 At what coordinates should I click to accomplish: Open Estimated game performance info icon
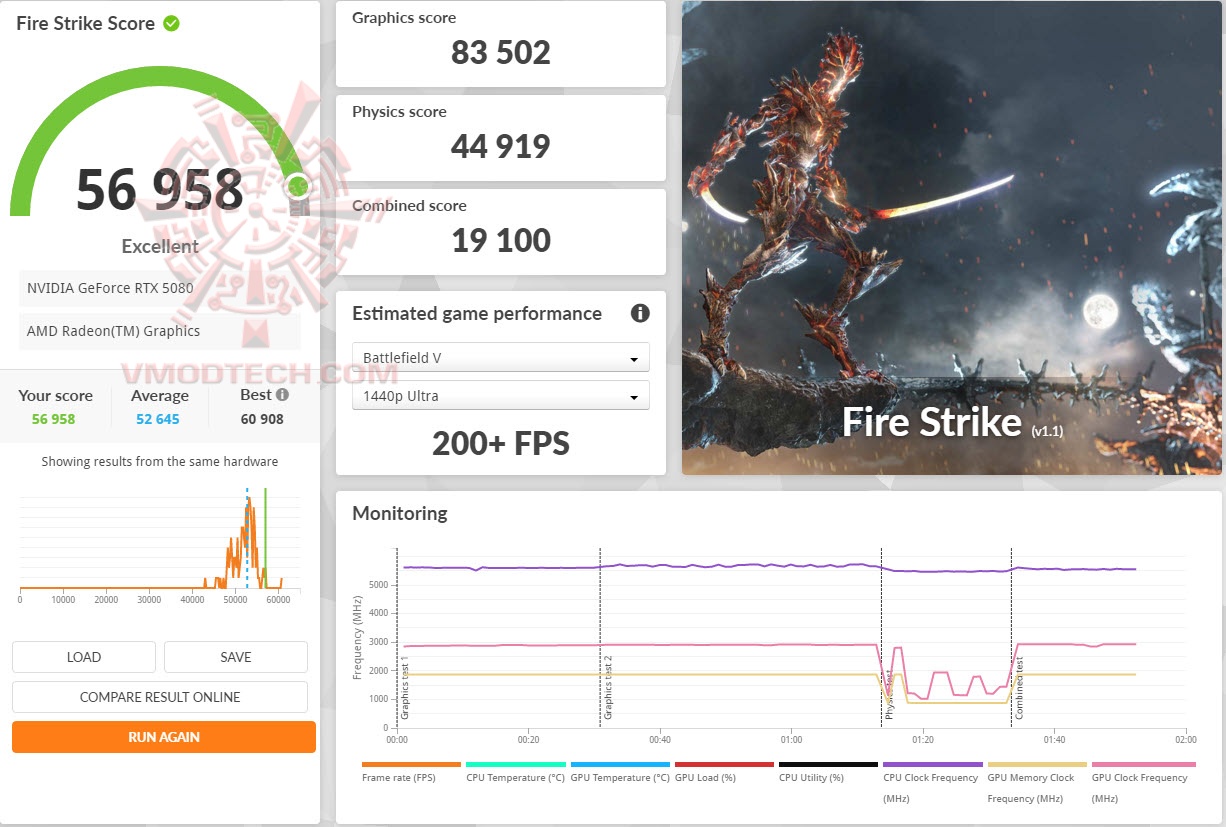click(640, 313)
